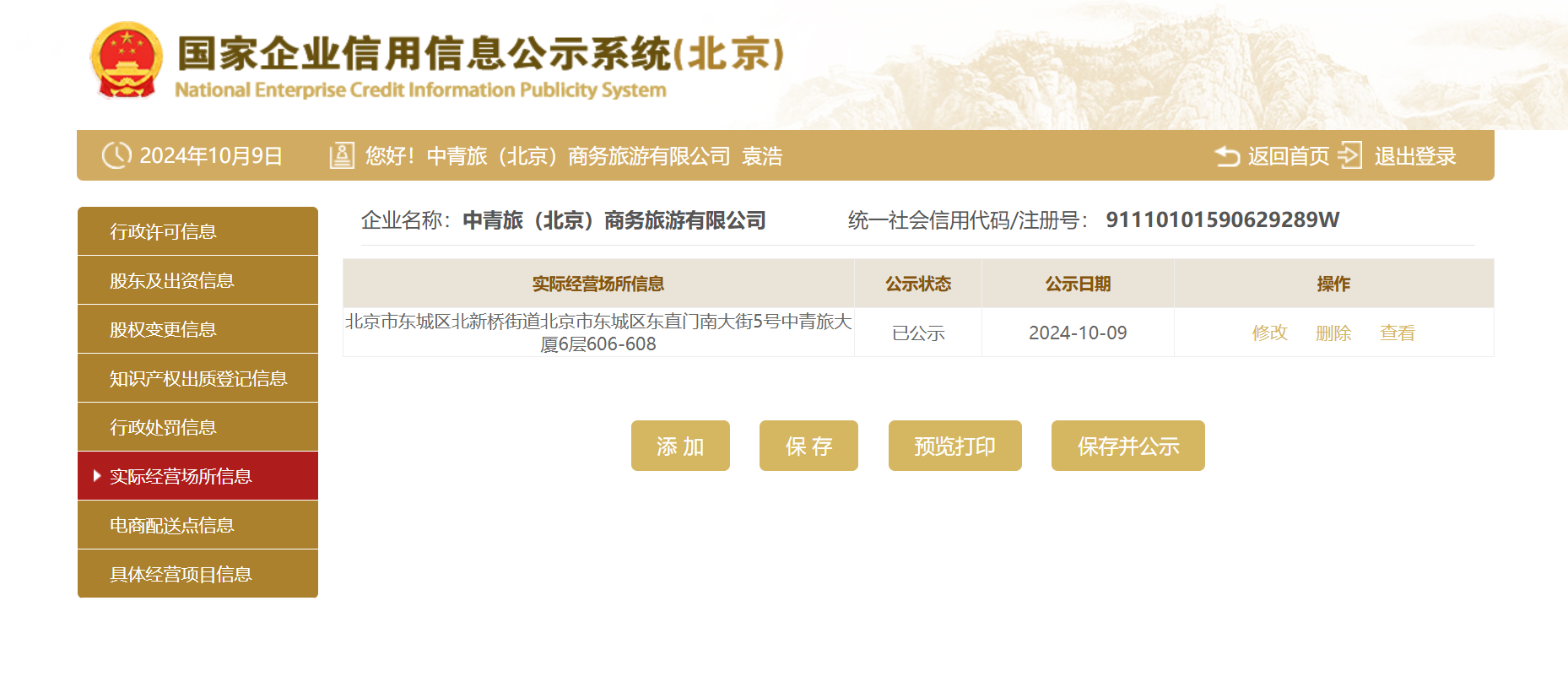The width and height of the screenshot is (1568, 682).
Task: Open 行政许可信息 in the sidebar
Action: tap(197, 231)
